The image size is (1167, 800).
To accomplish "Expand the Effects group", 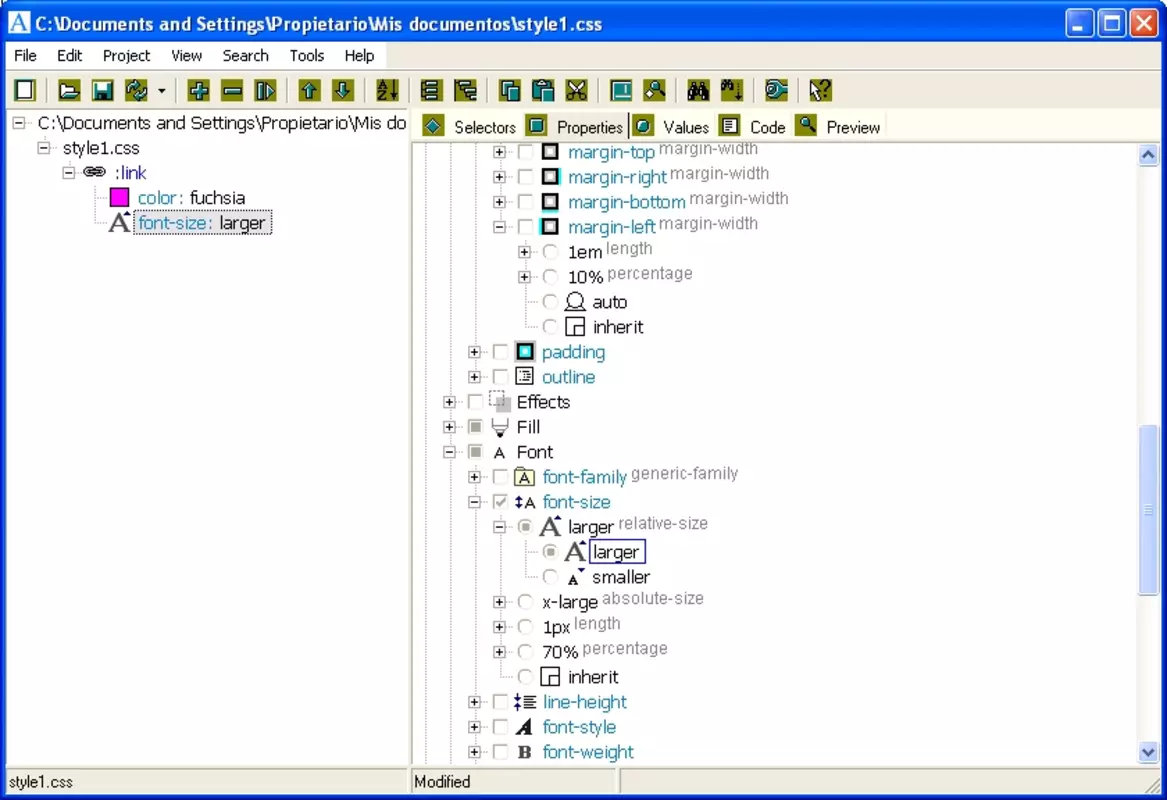I will pos(450,402).
